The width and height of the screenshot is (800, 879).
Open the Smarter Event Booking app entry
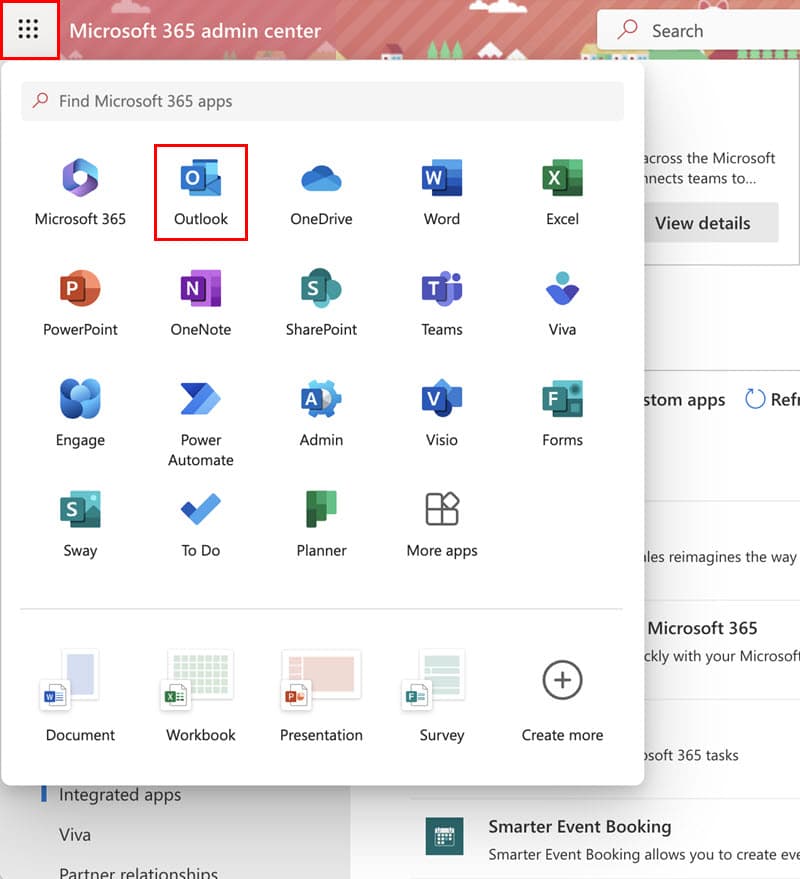point(611,839)
